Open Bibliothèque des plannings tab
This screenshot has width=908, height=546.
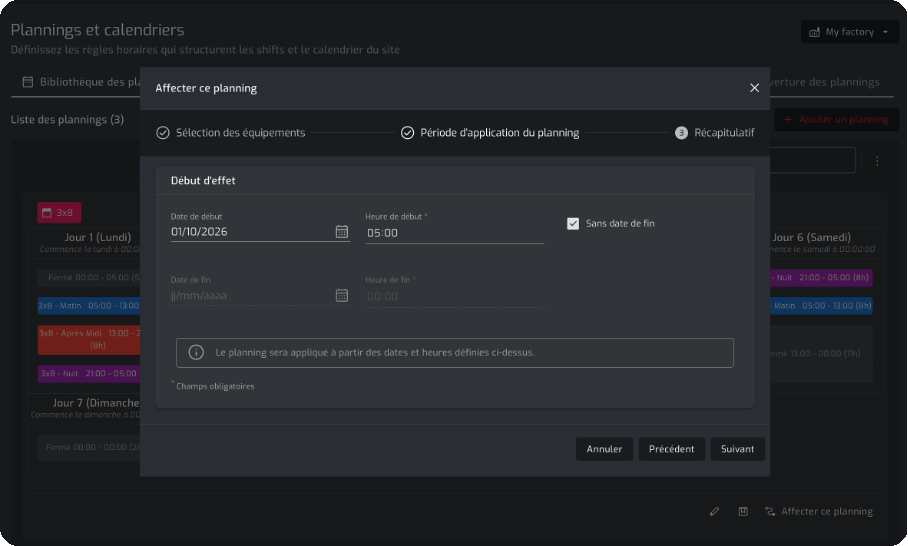[81, 82]
